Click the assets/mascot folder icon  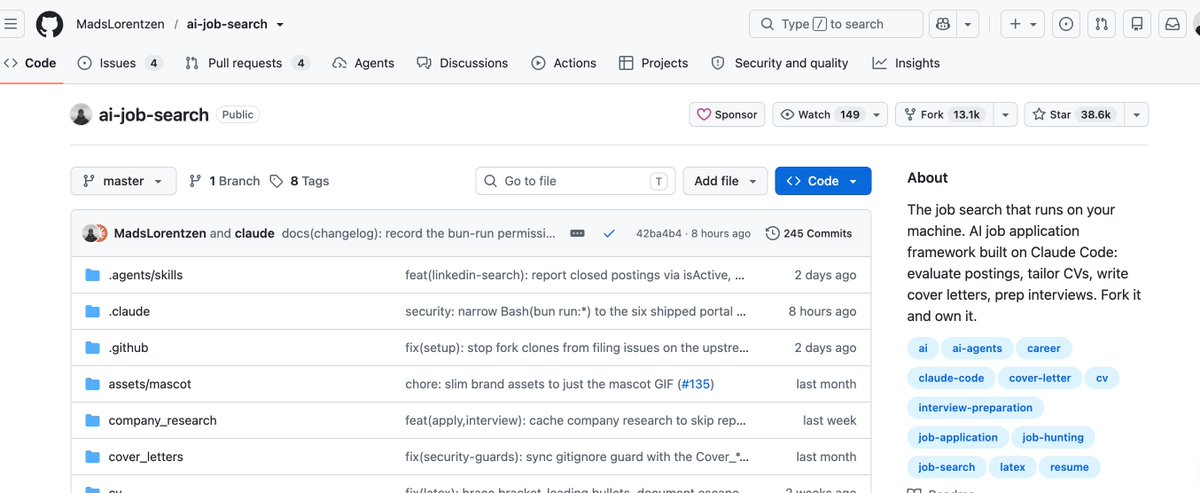[x=93, y=384]
